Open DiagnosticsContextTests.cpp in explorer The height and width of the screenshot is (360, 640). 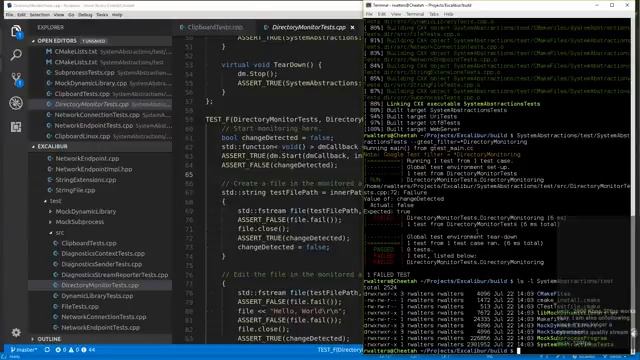pos(103,253)
